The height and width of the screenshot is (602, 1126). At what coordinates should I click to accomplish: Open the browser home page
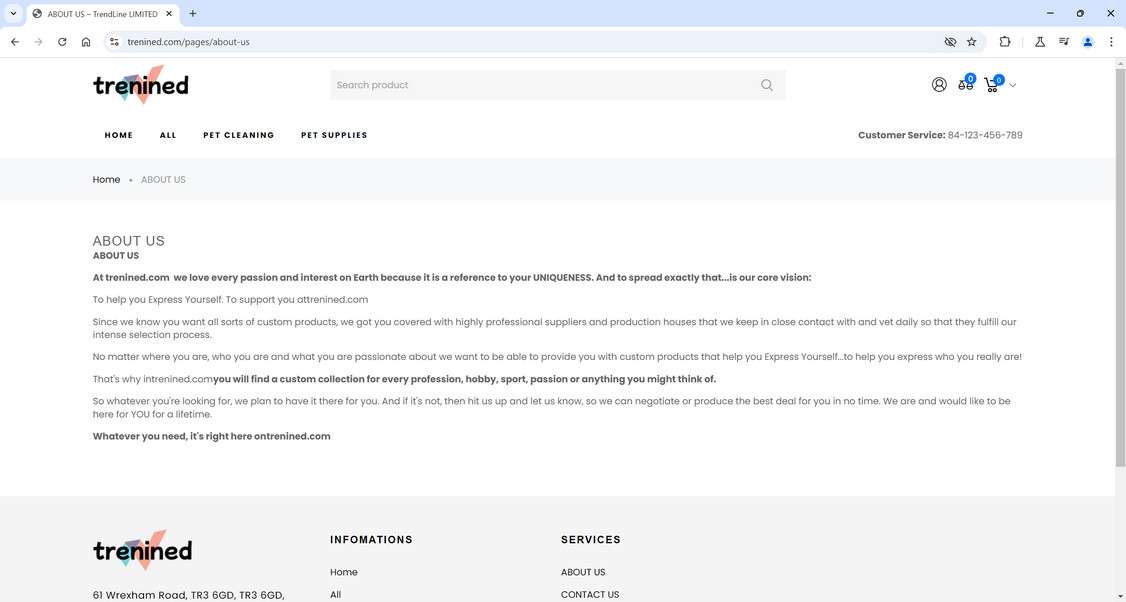tap(86, 42)
